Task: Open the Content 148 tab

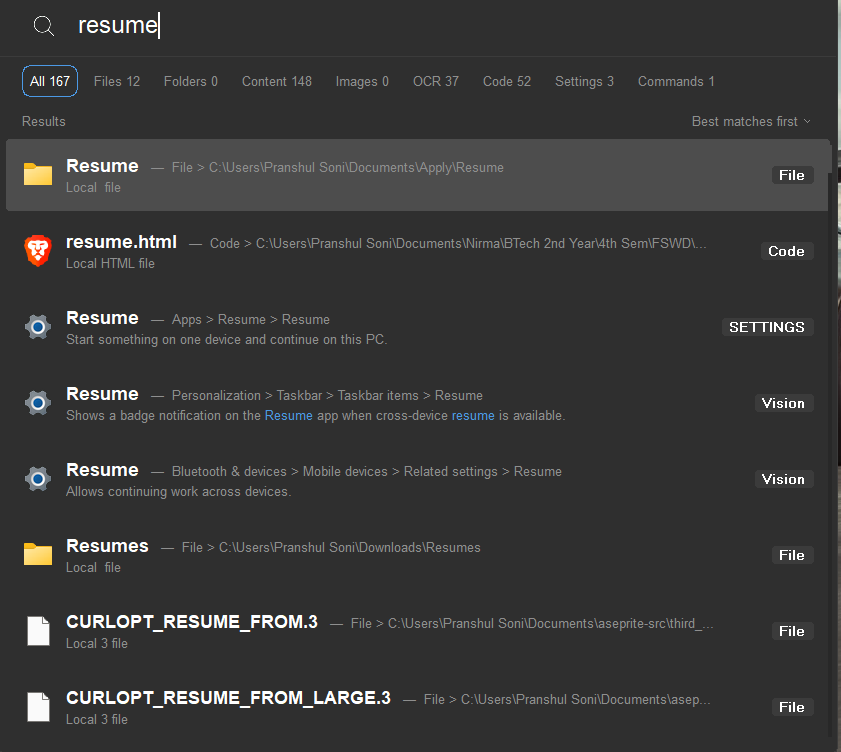Action: pos(277,82)
